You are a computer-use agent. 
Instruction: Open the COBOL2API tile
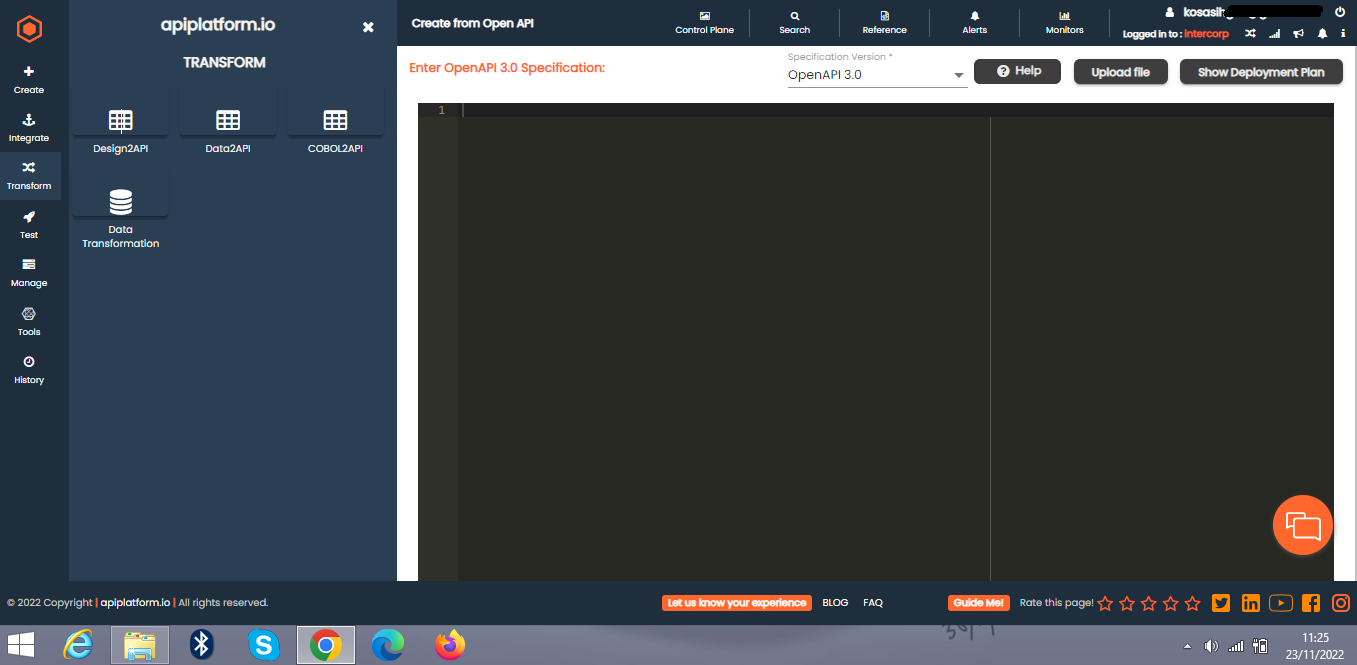coord(335,130)
